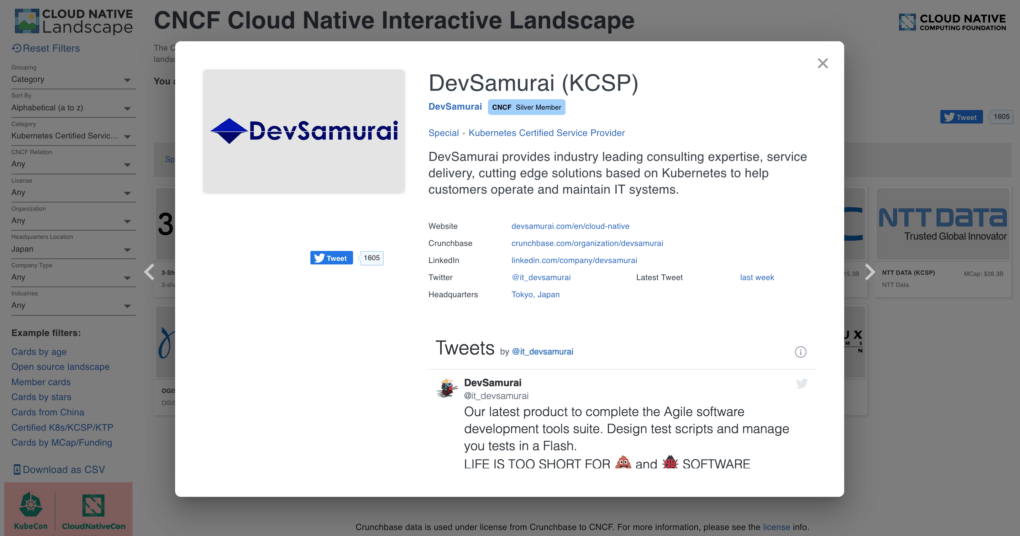Click the Certified K8s/KCSP/KTP filter link
The height and width of the screenshot is (536, 1020).
point(62,428)
